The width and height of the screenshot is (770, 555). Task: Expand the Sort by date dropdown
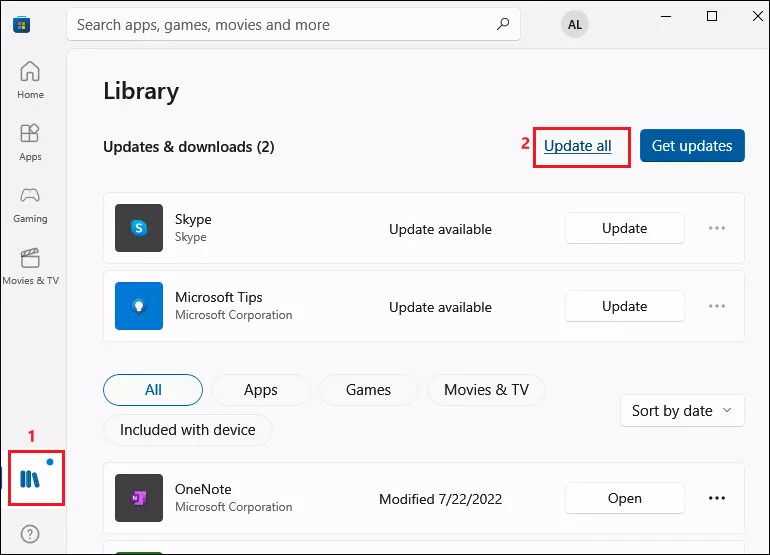click(682, 411)
